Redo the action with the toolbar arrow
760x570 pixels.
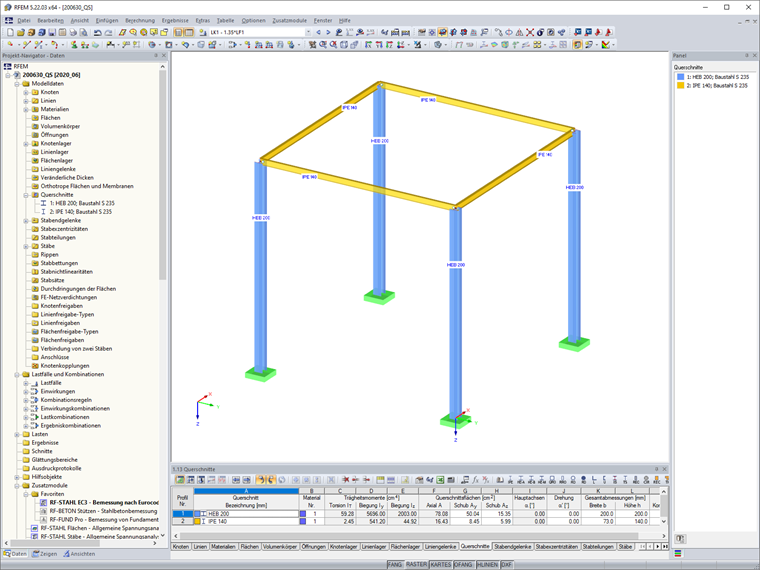(108, 32)
